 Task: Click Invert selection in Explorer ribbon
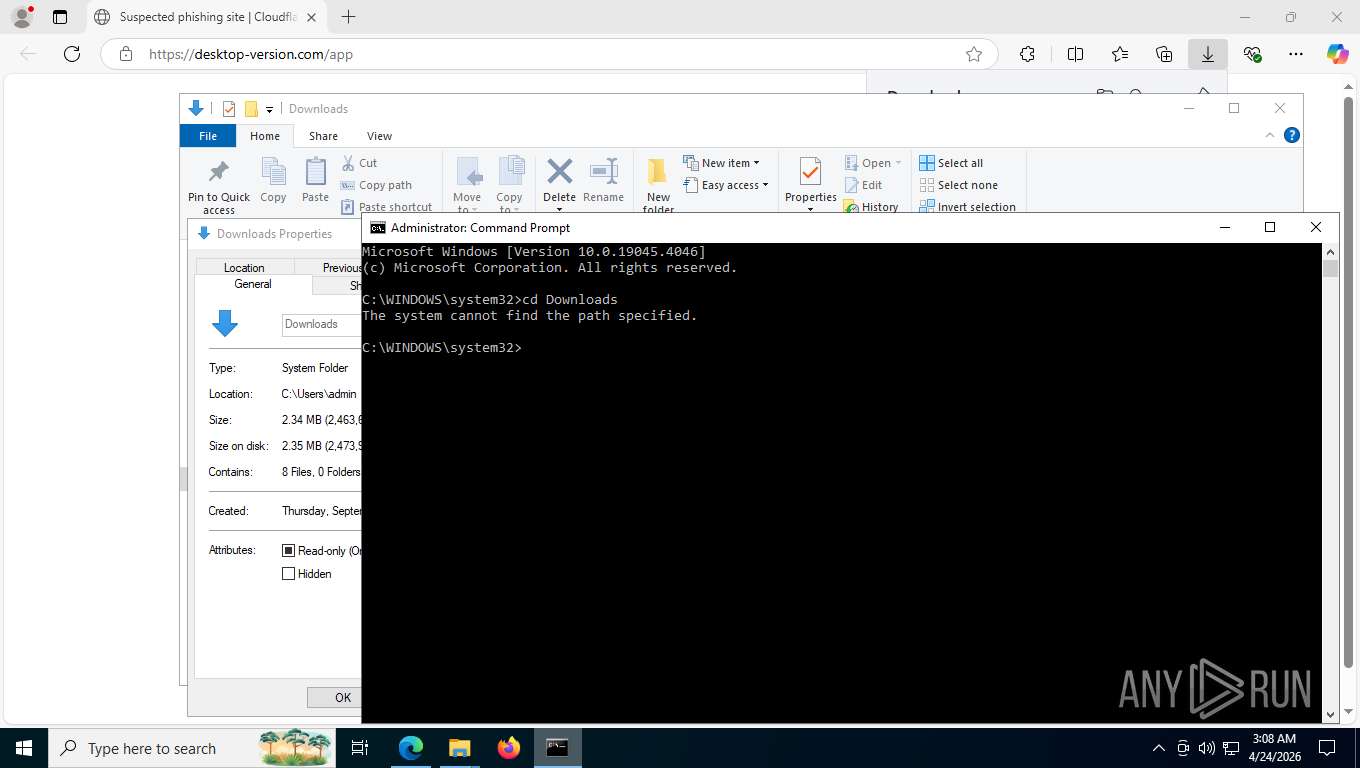967,207
